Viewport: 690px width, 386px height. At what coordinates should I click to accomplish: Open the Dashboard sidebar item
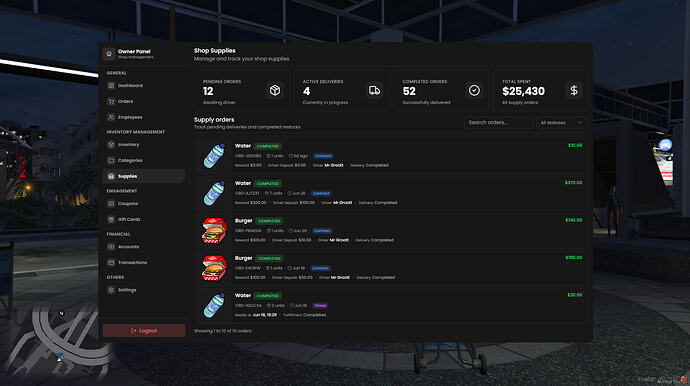click(144, 85)
